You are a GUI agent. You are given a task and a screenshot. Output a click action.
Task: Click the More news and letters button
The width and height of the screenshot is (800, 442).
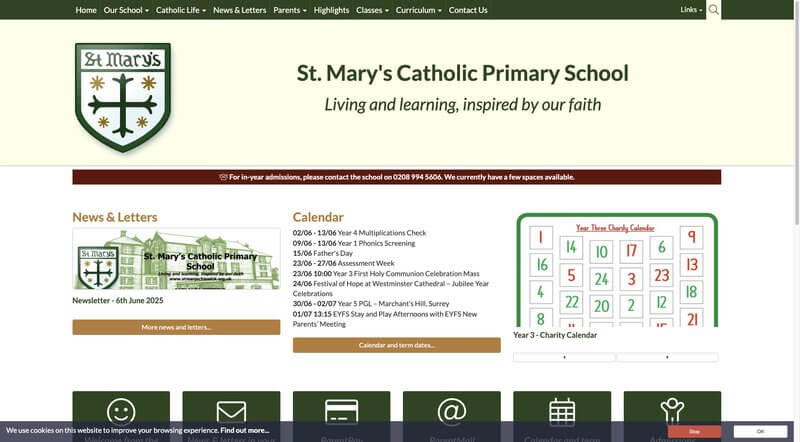[x=176, y=327]
